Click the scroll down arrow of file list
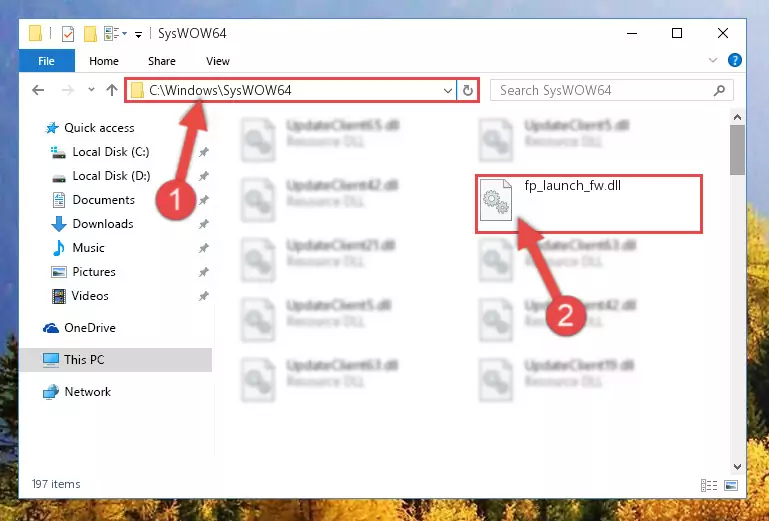 tap(737, 467)
